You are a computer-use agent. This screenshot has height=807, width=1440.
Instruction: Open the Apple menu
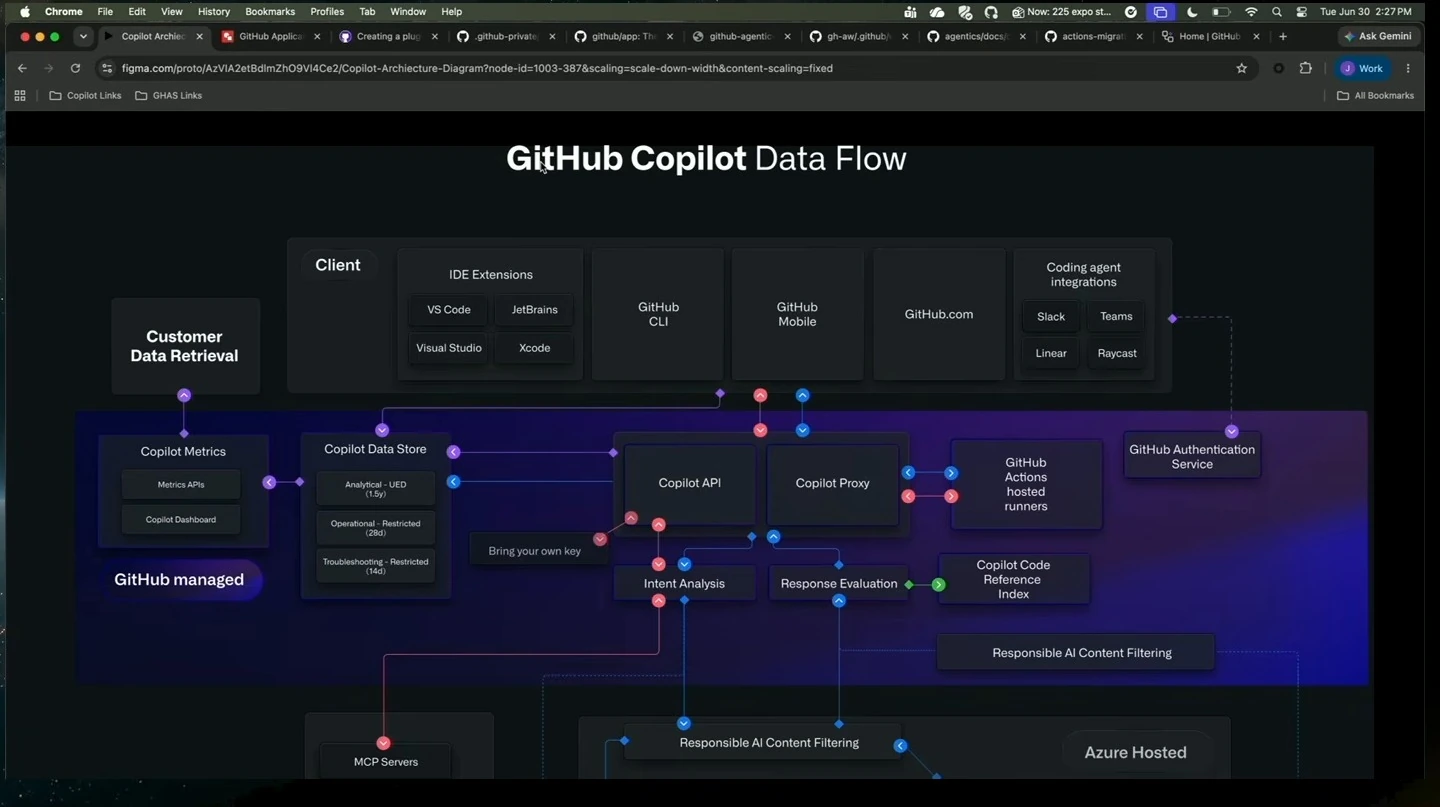coord(24,12)
